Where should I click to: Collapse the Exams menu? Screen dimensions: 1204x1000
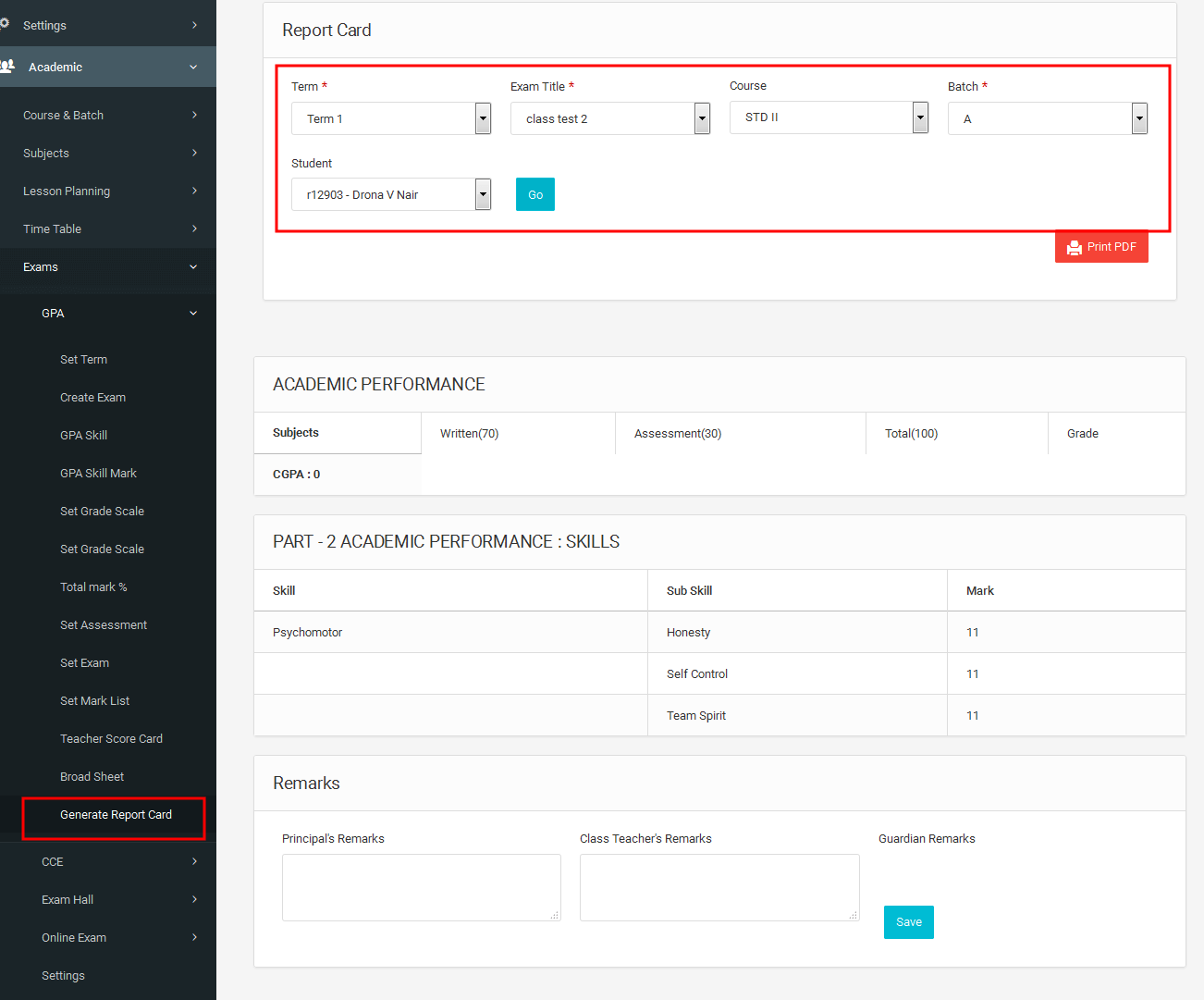(108, 266)
